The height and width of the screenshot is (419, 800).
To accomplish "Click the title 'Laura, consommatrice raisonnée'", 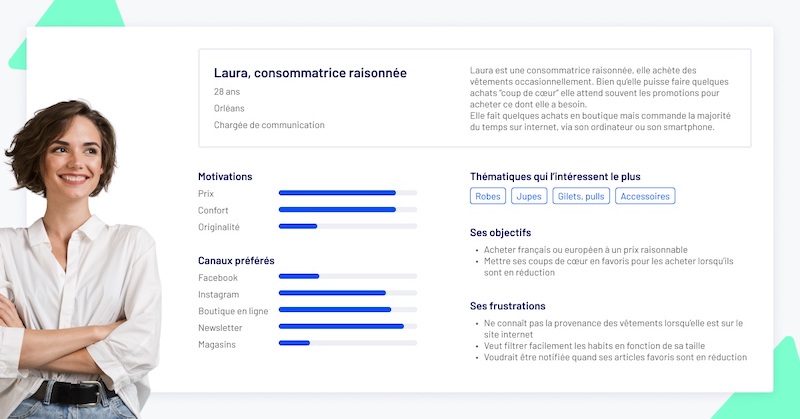I will 310,73.
